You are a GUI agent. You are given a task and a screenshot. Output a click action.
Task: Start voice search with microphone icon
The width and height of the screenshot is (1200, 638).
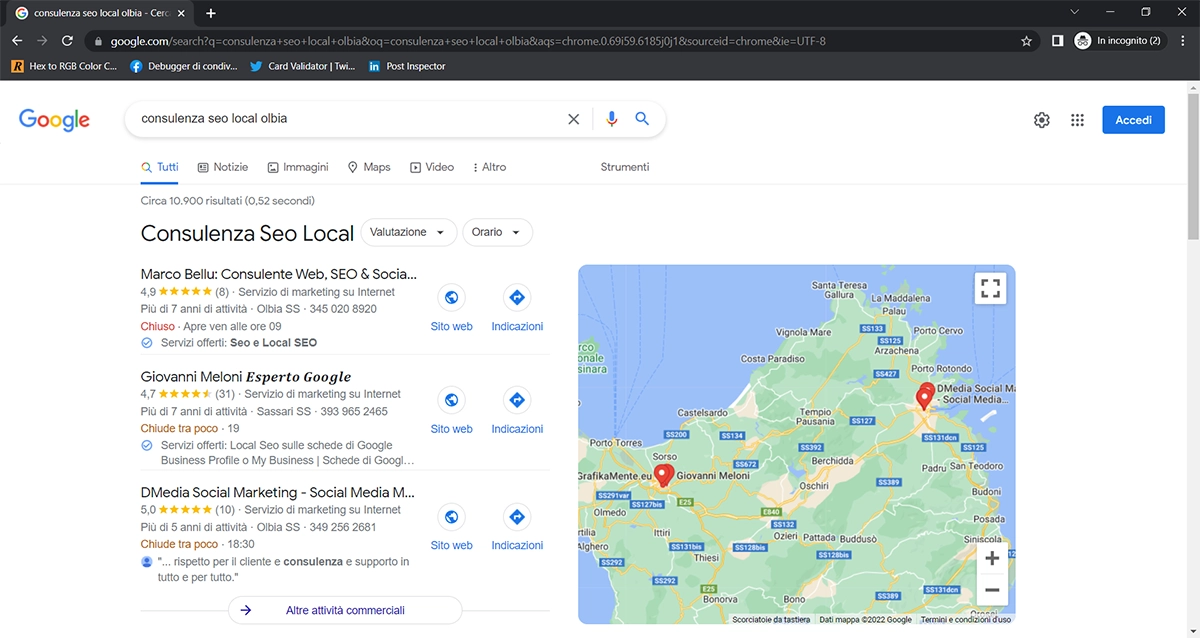tap(612, 119)
